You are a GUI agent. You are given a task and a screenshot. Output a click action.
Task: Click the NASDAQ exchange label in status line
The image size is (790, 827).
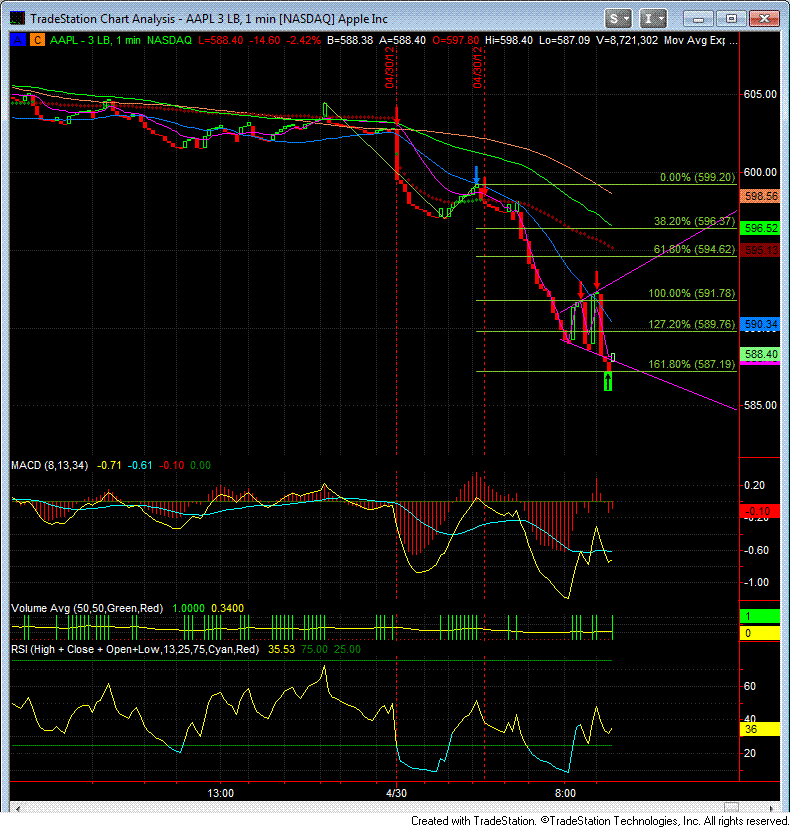(x=169, y=40)
